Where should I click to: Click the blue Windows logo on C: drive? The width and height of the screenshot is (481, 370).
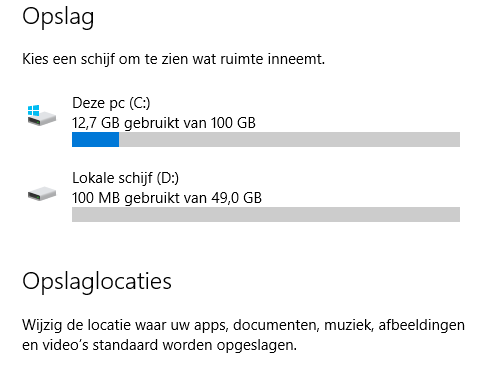34,110
